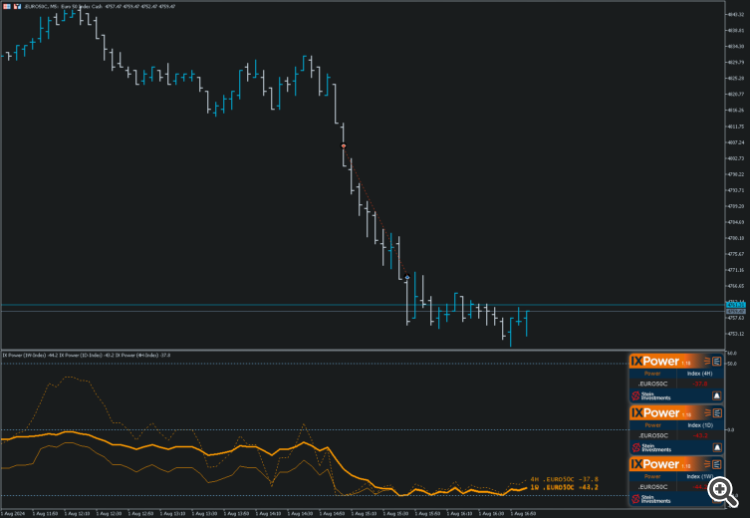The image size is (750, 518).
Task: Click the red trade entry marker on chart
Action: coord(343,146)
